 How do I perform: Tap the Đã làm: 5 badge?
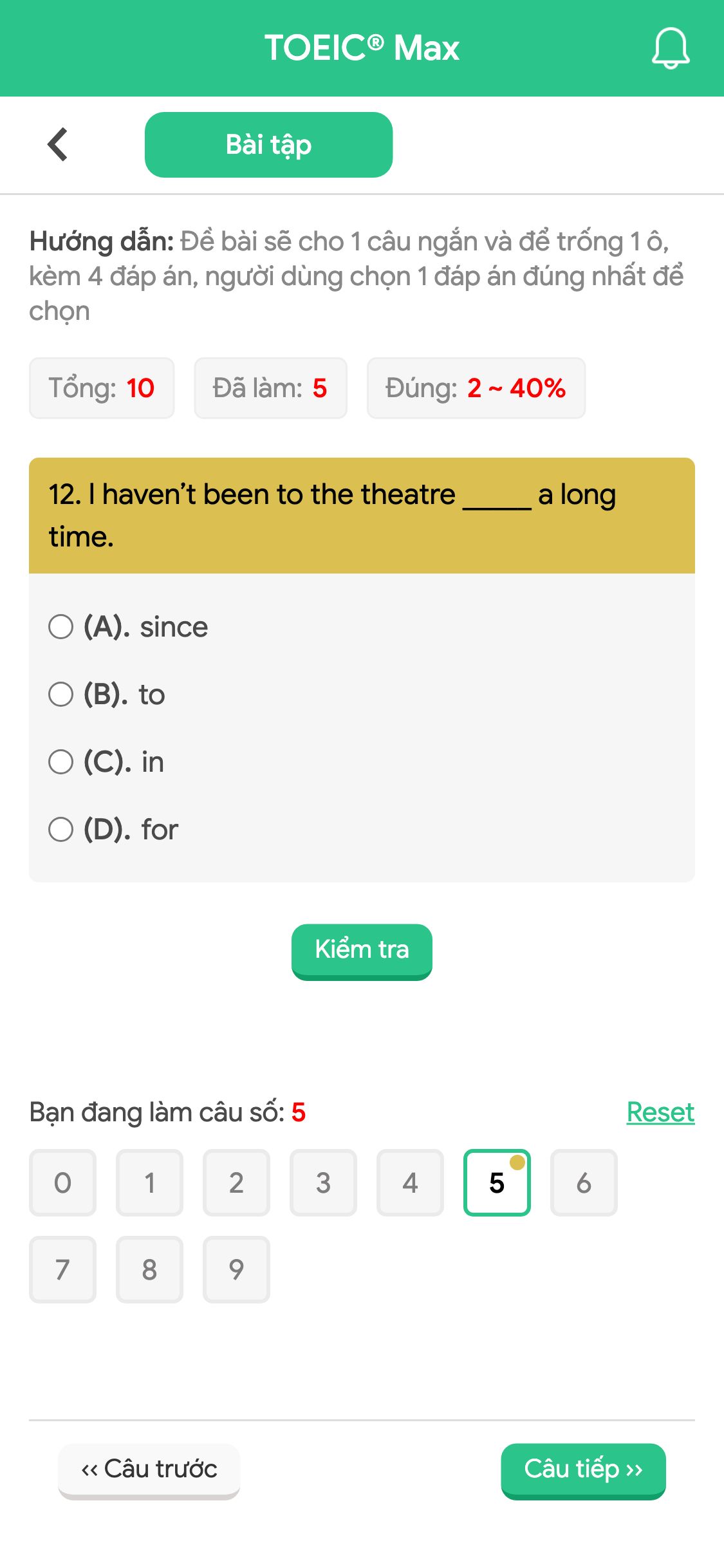270,387
